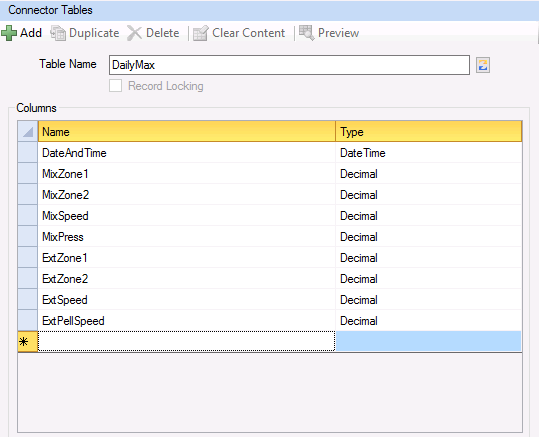The image size is (540, 437).
Task: Click the Type column header
Action: pyautogui.click(x=429, y=131)
